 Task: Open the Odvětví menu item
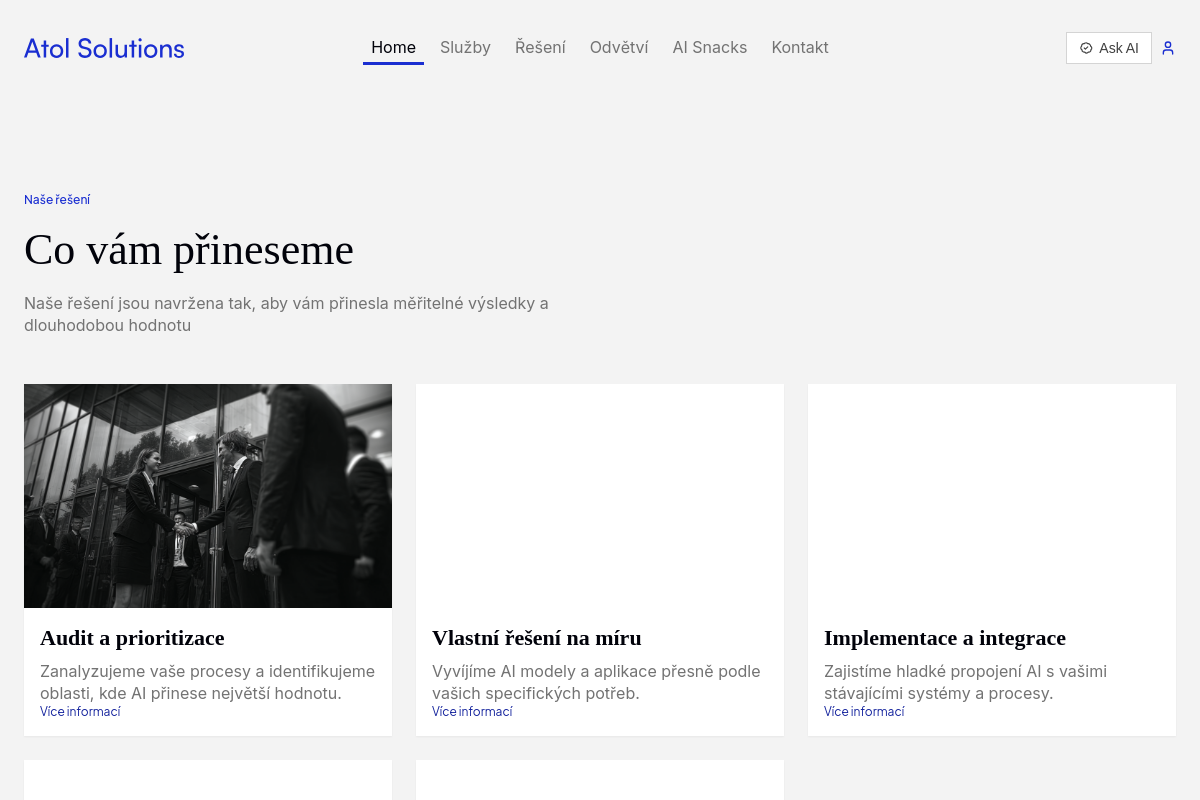tap(619, 47)
